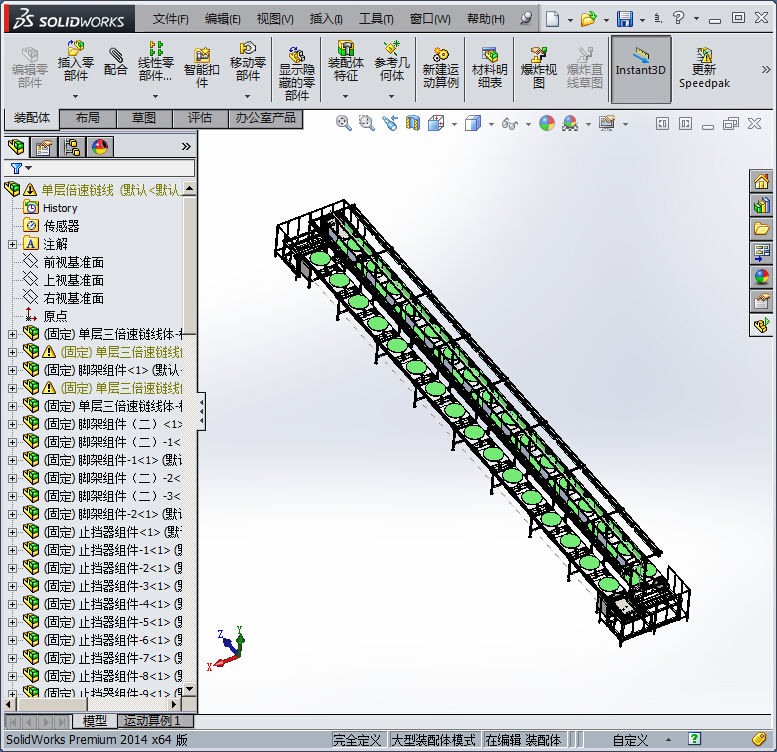Open dropdown arrow under Assembly Features

(x=346, y=96)
